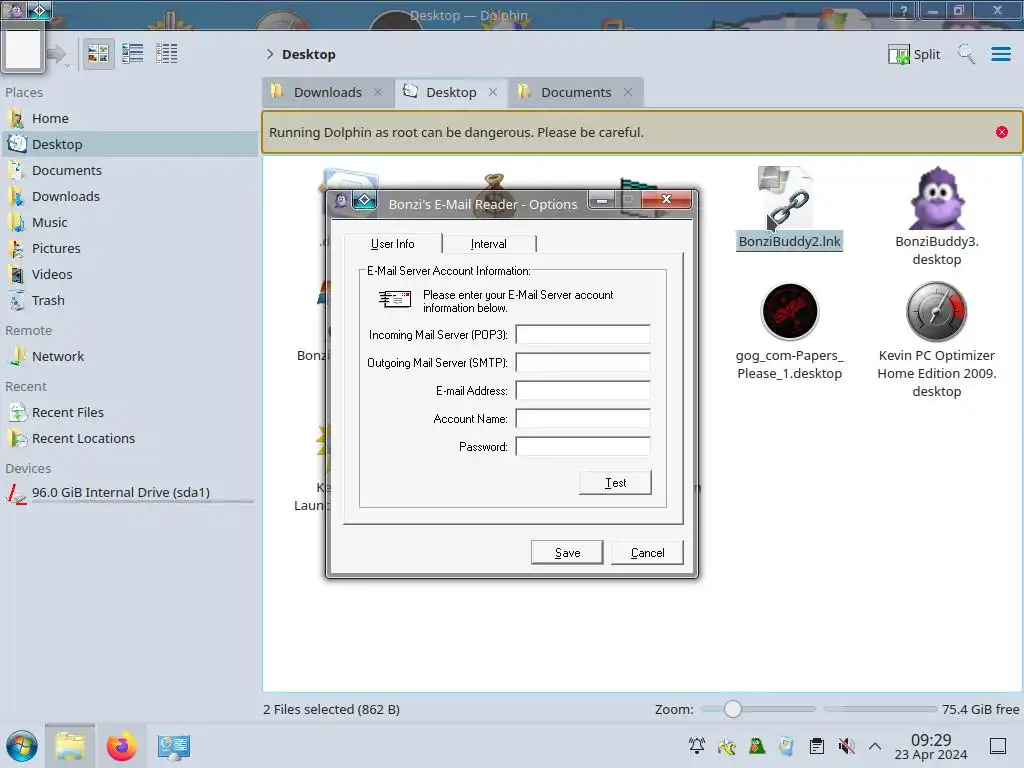Close the Downloads tab

pyautogui.click(x=378, y=92)
